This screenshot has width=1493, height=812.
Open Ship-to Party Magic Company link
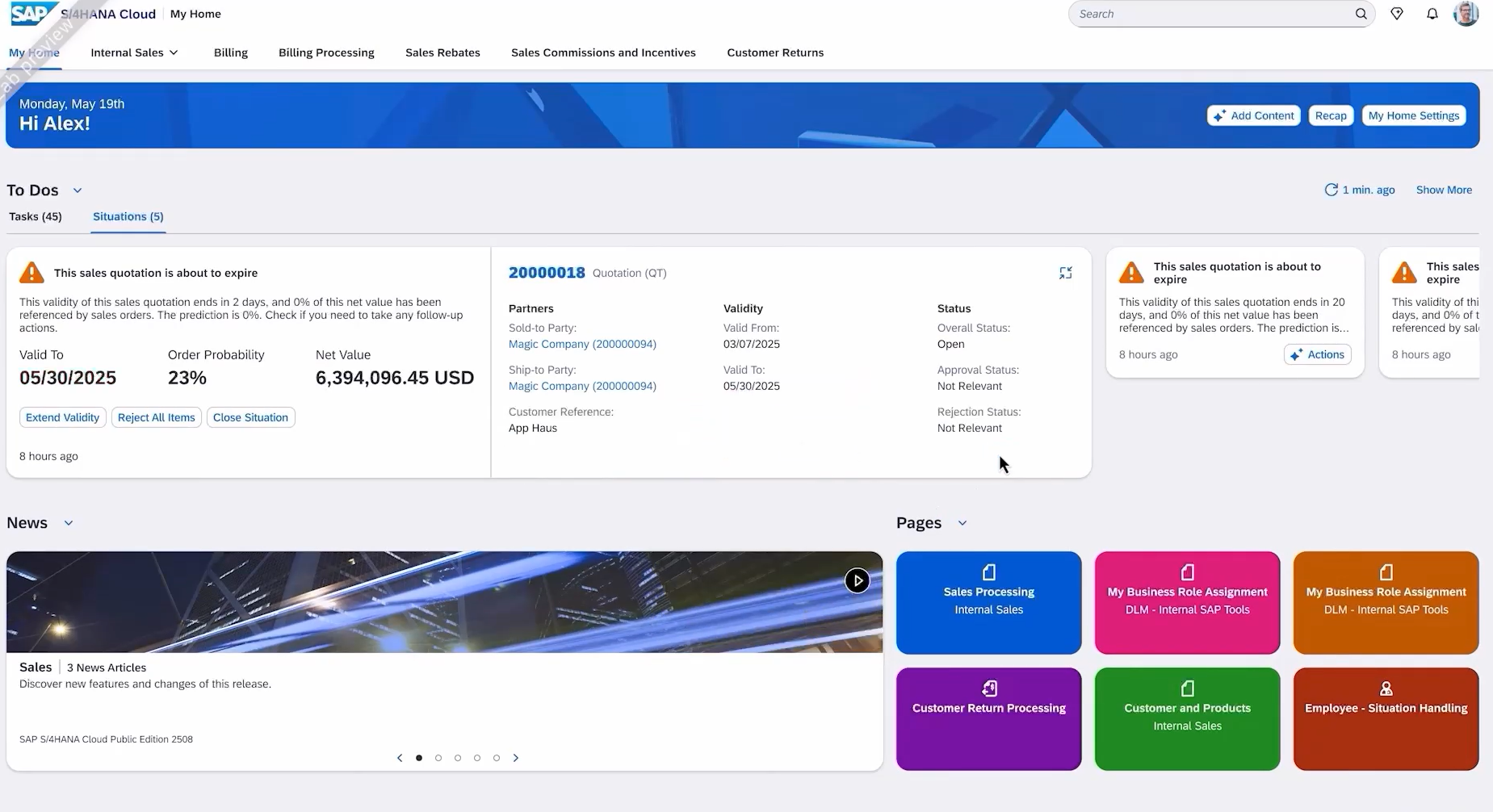point(582,386)
